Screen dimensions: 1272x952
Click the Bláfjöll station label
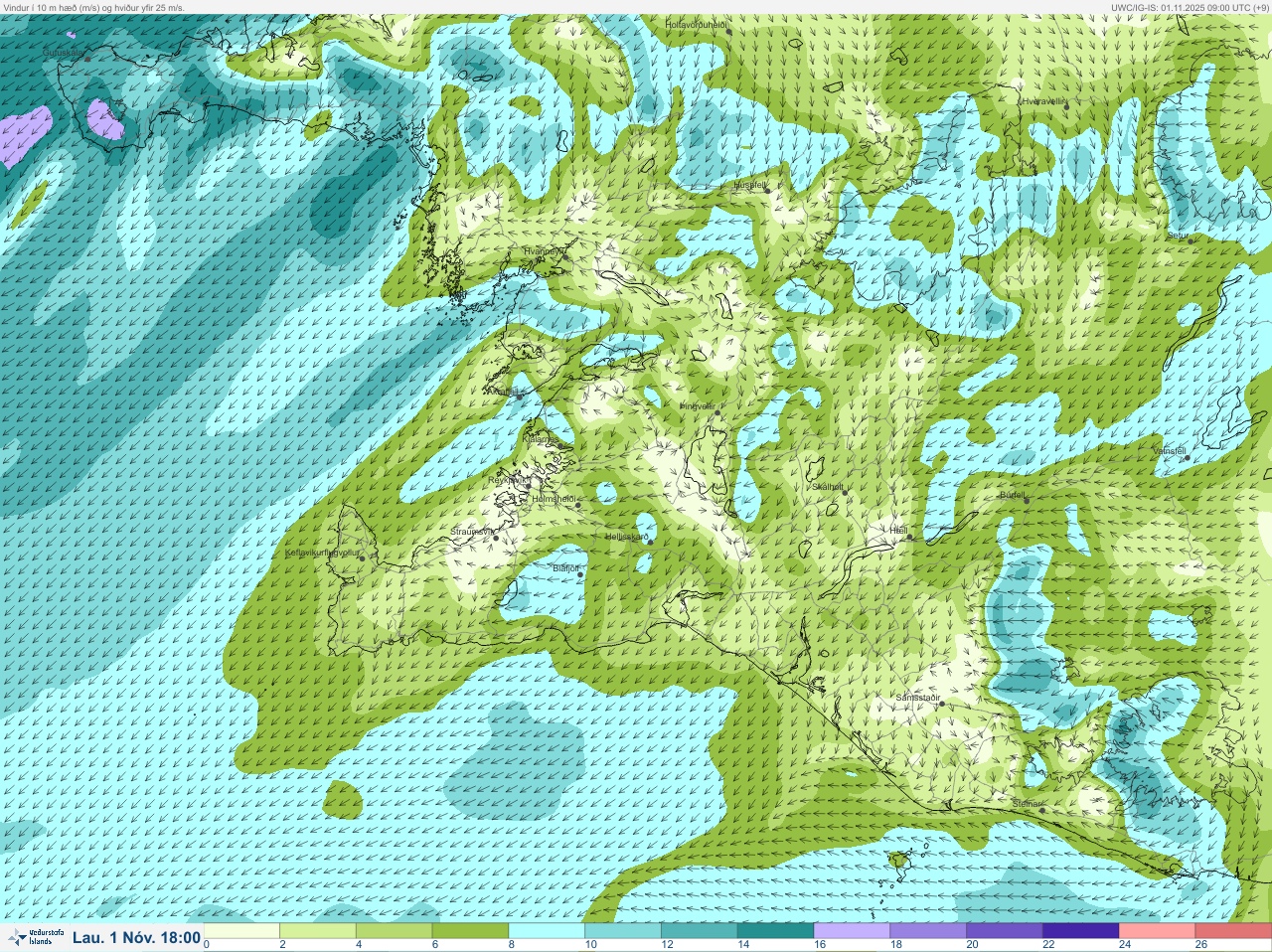[x=565, y=568]
